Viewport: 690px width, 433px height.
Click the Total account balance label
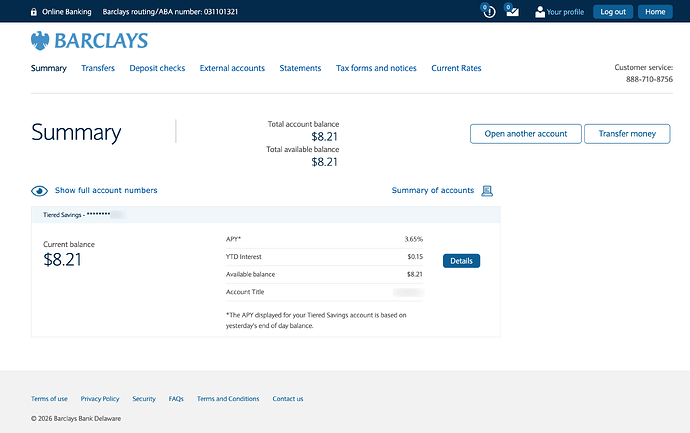pos(303,124)
